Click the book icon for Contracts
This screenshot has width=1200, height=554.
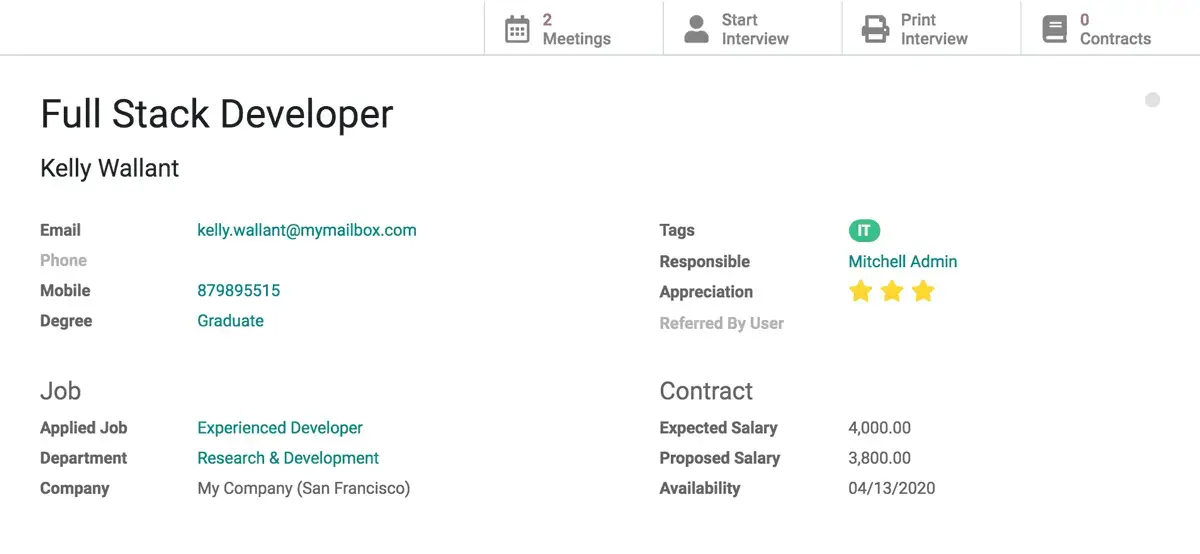coord(1054,29)
